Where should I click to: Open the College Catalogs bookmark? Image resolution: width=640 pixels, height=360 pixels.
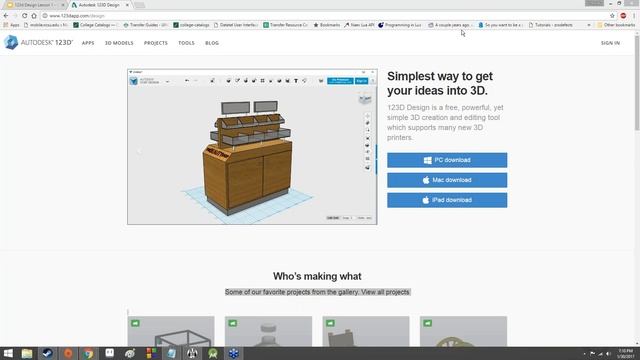coord(96,25)
